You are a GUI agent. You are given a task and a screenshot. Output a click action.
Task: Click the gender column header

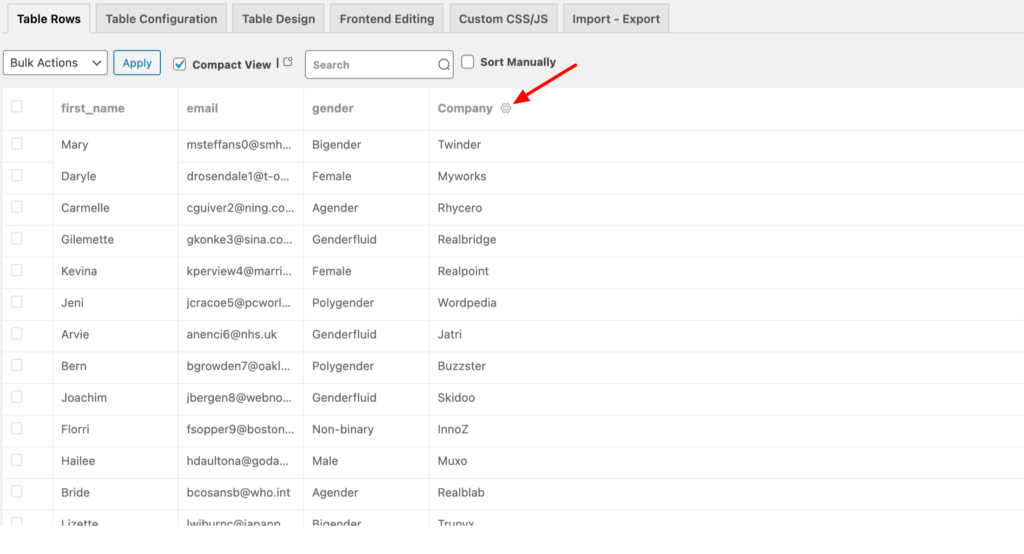pyautogui.click(x=333, y=108)
